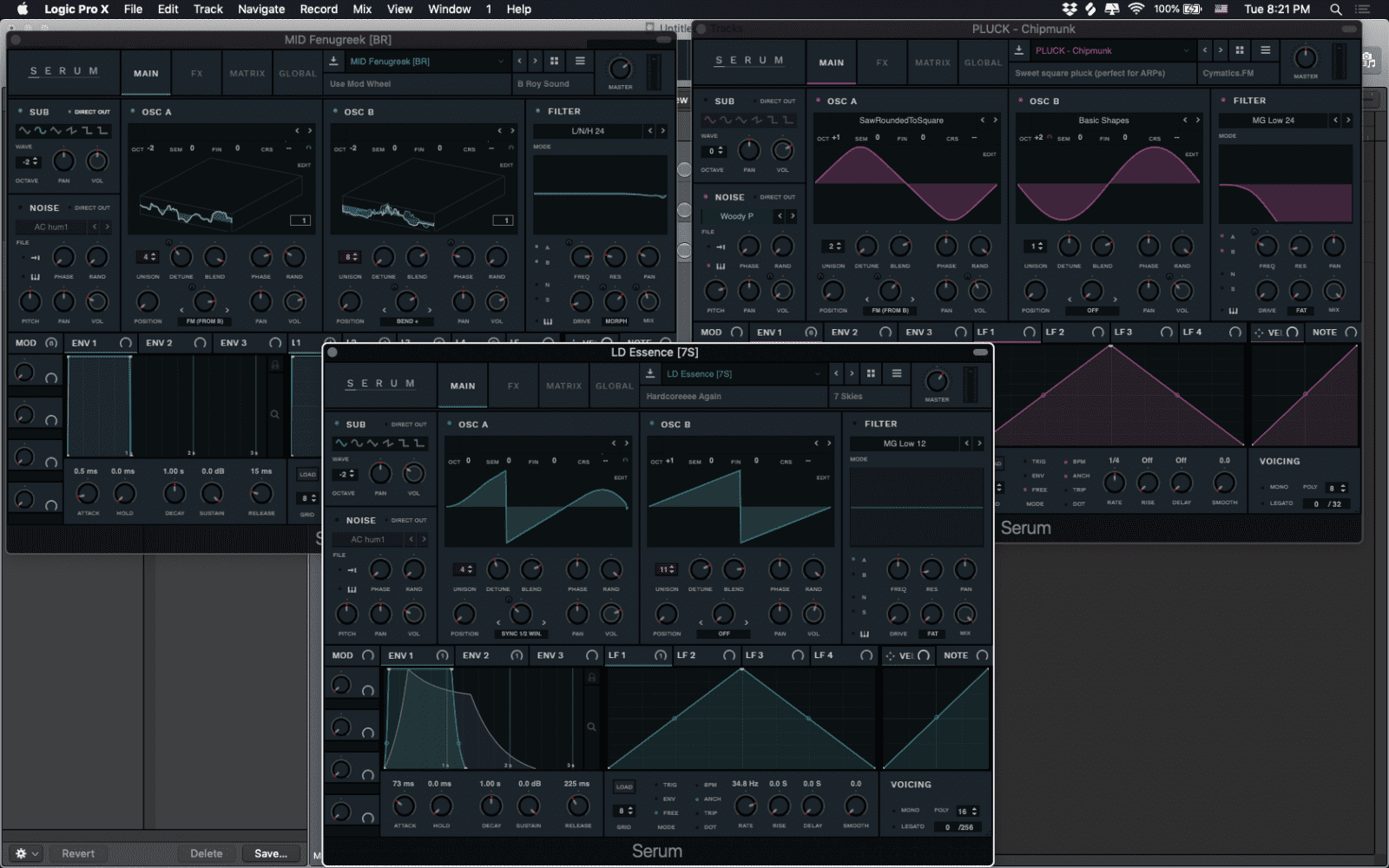Image resolution: width=1389 pixels, height=868 pixels.
Task: Open the Mix menu in menu bar
Action: click(362, 10)
